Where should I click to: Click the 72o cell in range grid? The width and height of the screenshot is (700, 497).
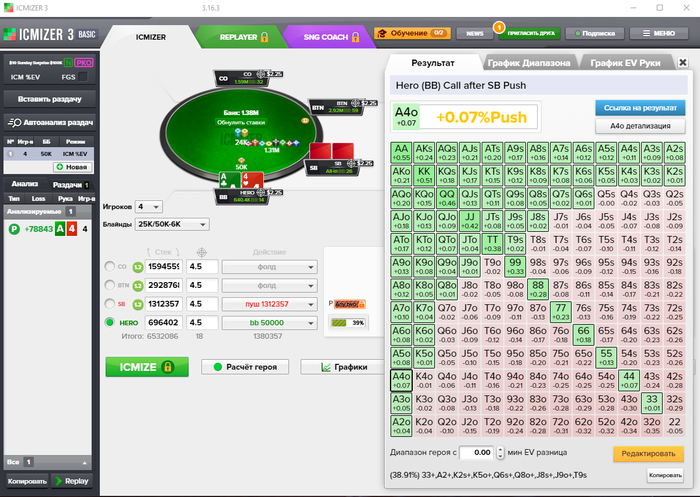(x=560, y=426)
